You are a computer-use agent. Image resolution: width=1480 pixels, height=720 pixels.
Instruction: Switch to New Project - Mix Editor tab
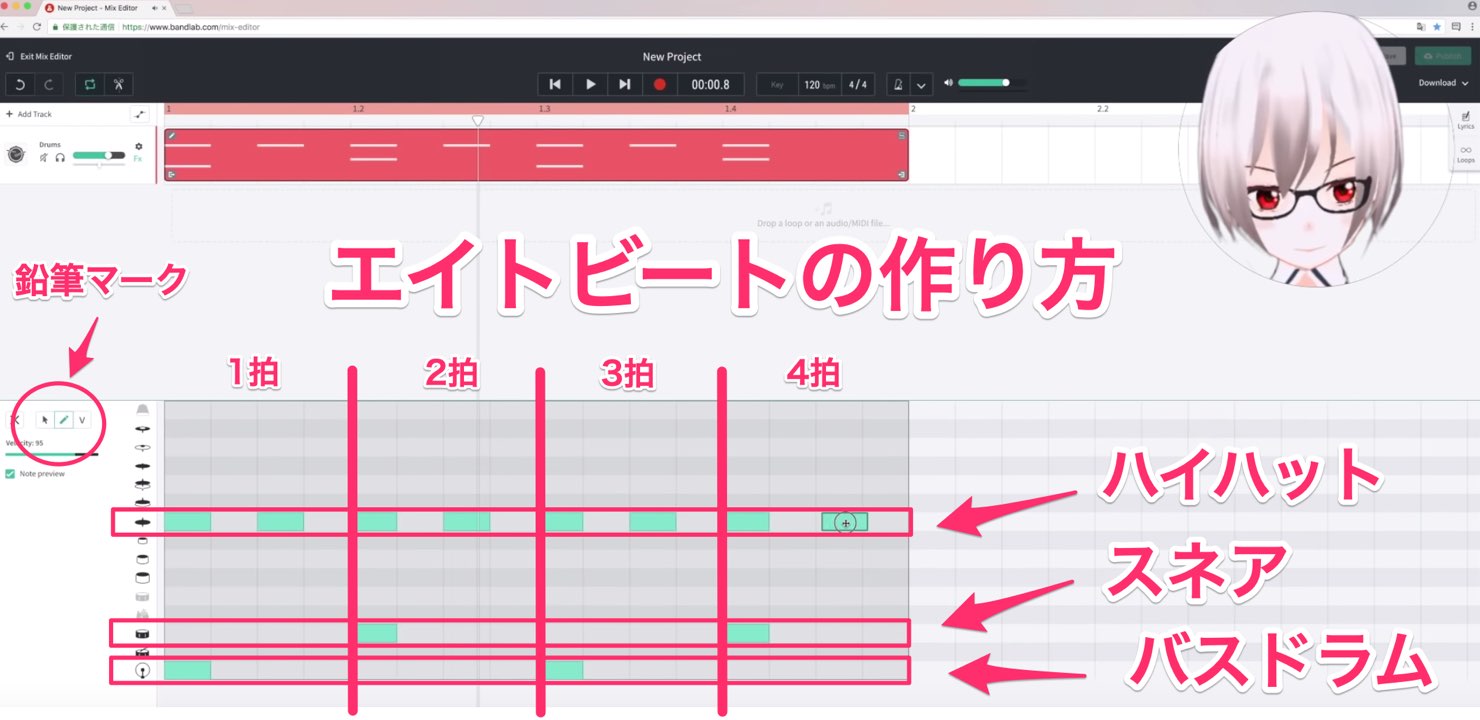(x=105, y=7)
